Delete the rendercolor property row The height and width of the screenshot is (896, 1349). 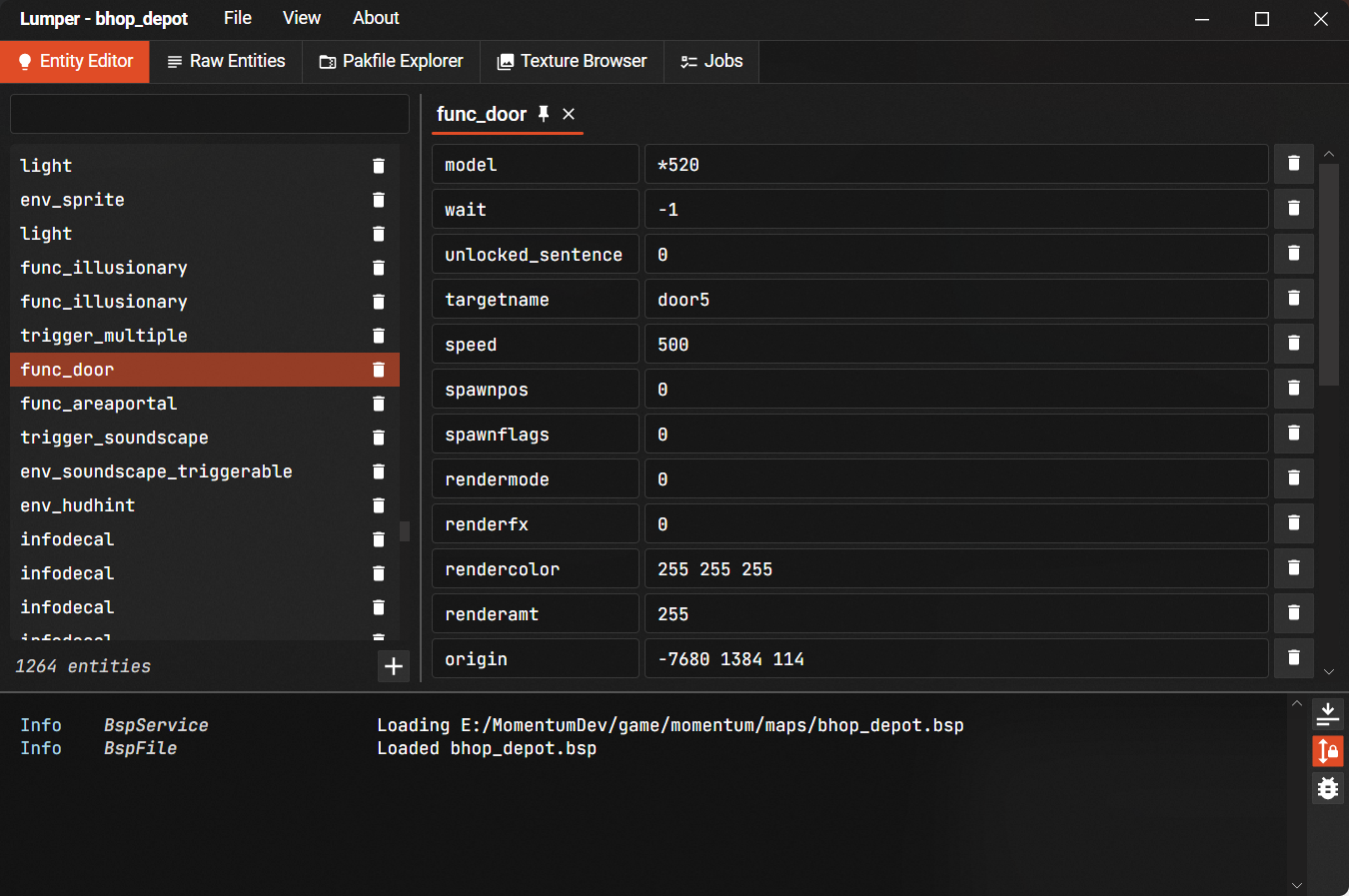click(x=1293, y=568)
